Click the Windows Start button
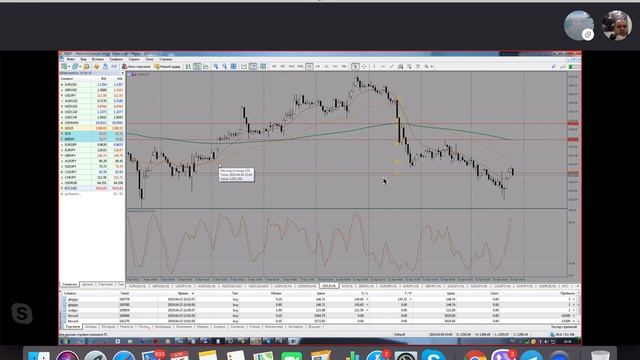Viewport: 640px width, 360px height. [x=65, y=341]
